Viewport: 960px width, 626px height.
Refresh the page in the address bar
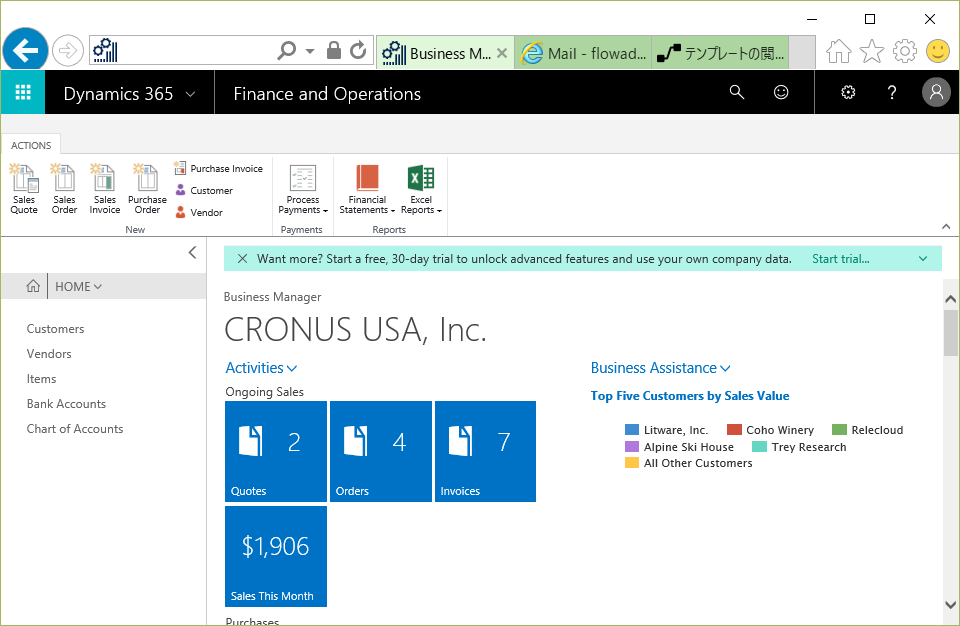click(x=358, y=50)
